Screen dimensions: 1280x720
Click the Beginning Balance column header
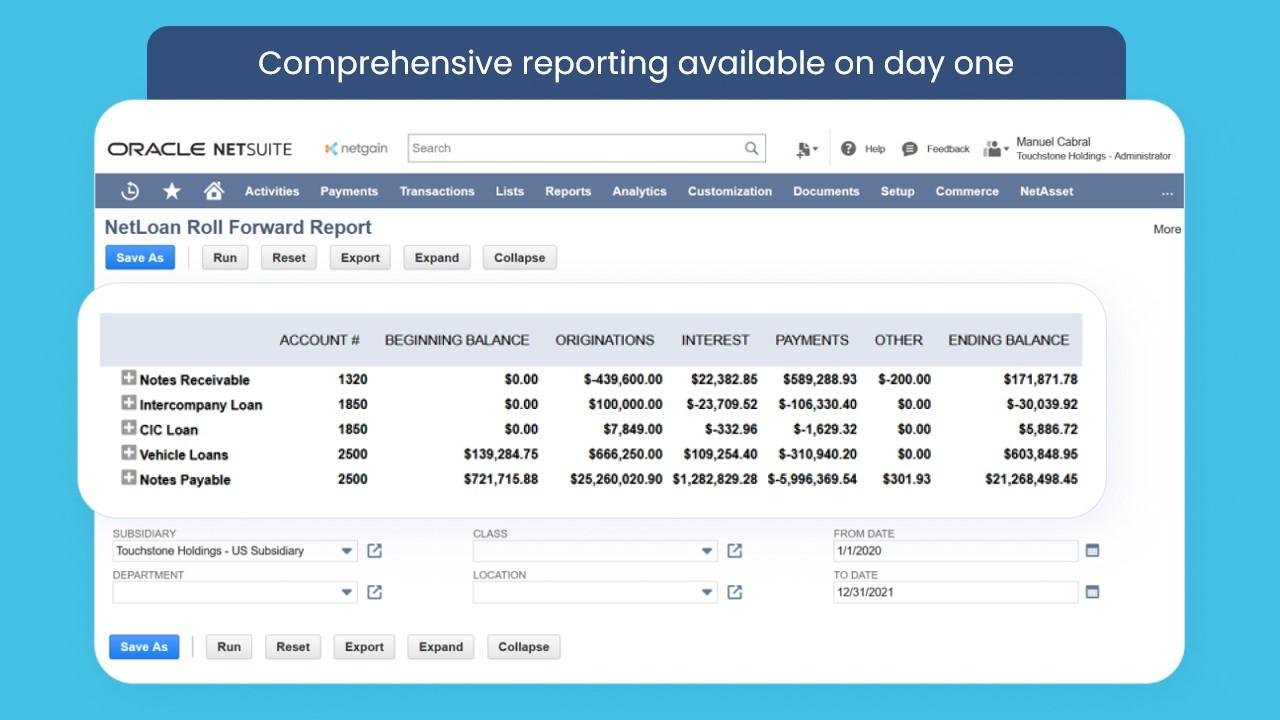(x=457, y=340)
